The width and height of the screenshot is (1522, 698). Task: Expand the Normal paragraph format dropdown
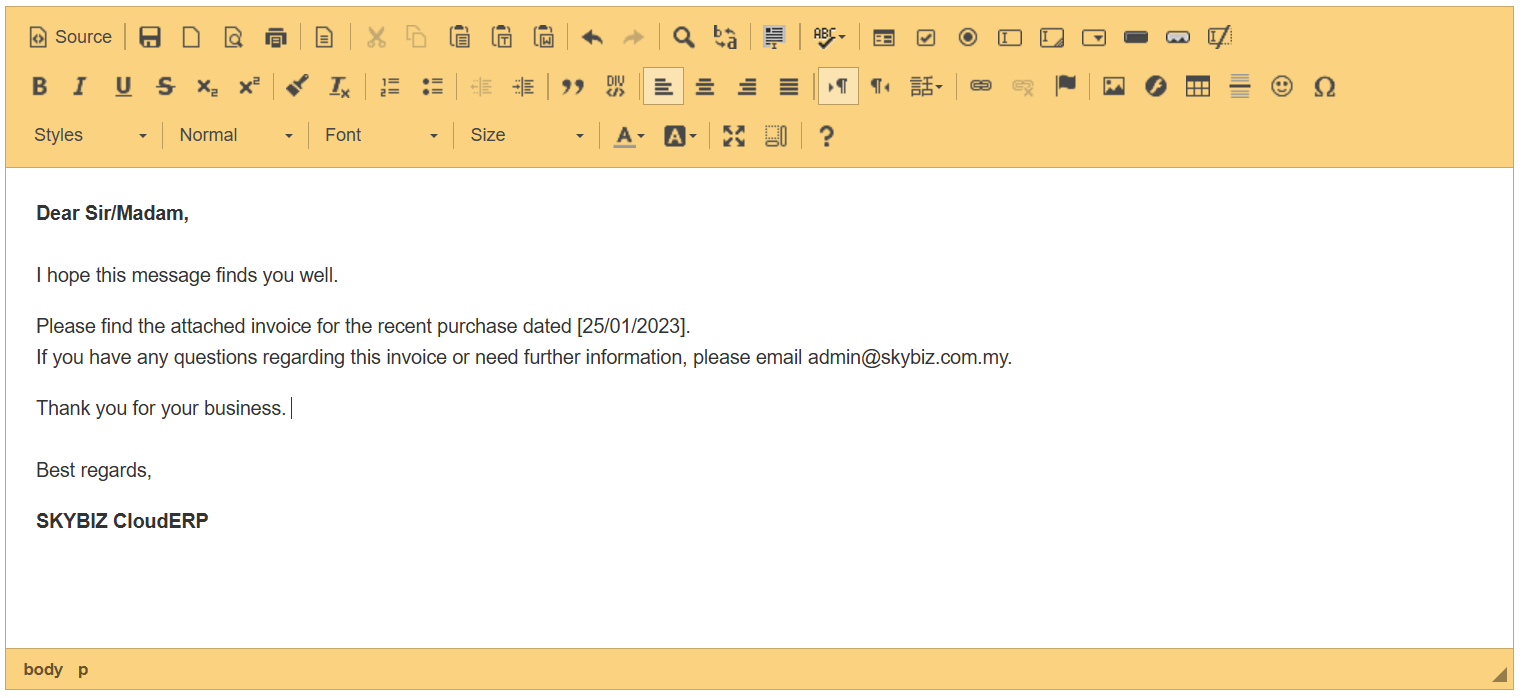click(x=236, y=135)
